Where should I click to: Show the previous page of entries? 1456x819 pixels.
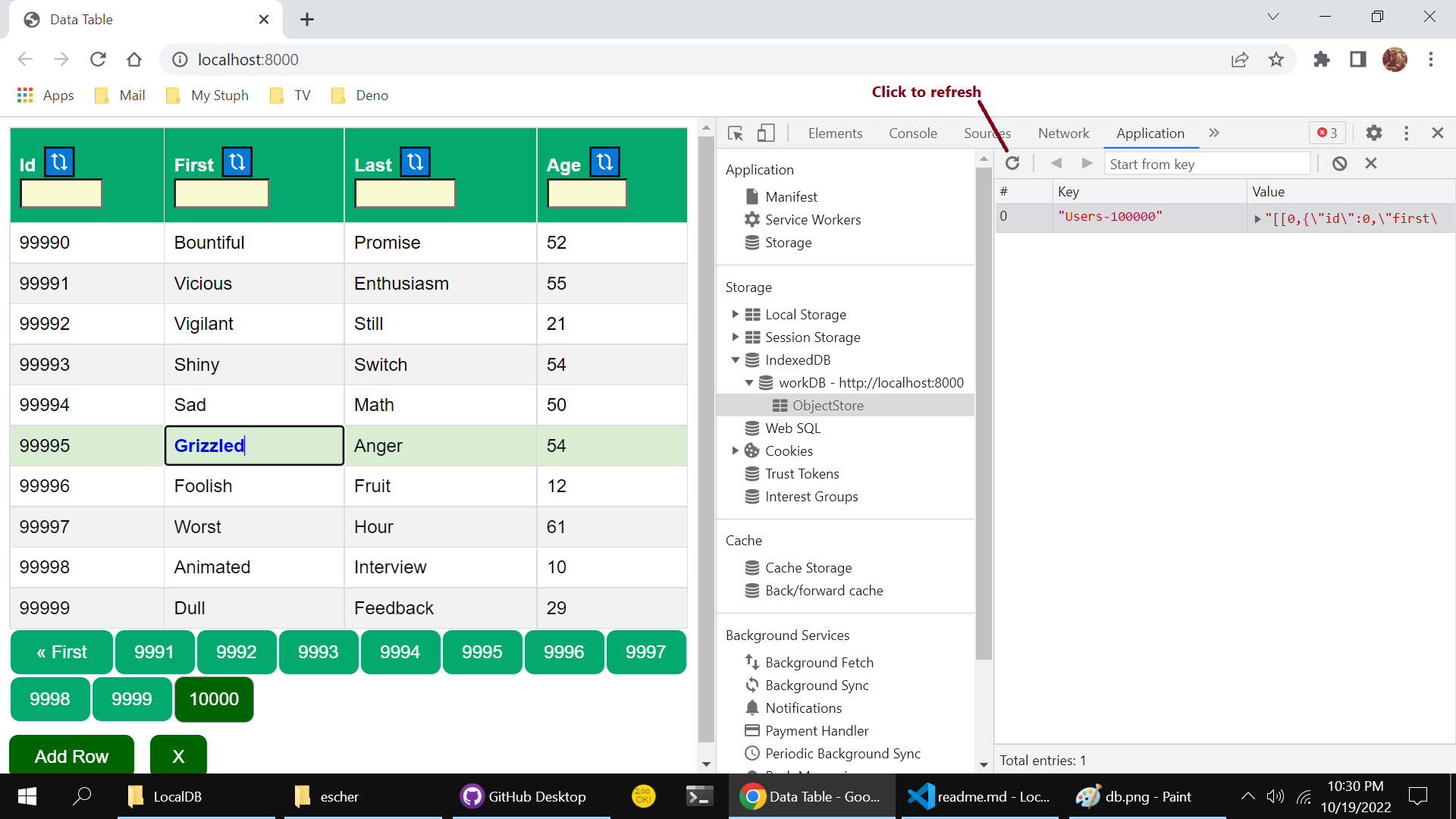1056,163
